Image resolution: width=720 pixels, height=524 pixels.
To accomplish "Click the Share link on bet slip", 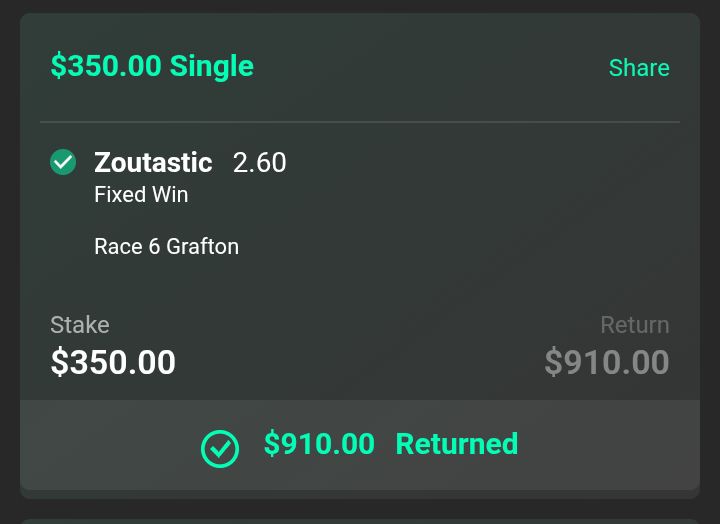I will (x=639, y=68).
